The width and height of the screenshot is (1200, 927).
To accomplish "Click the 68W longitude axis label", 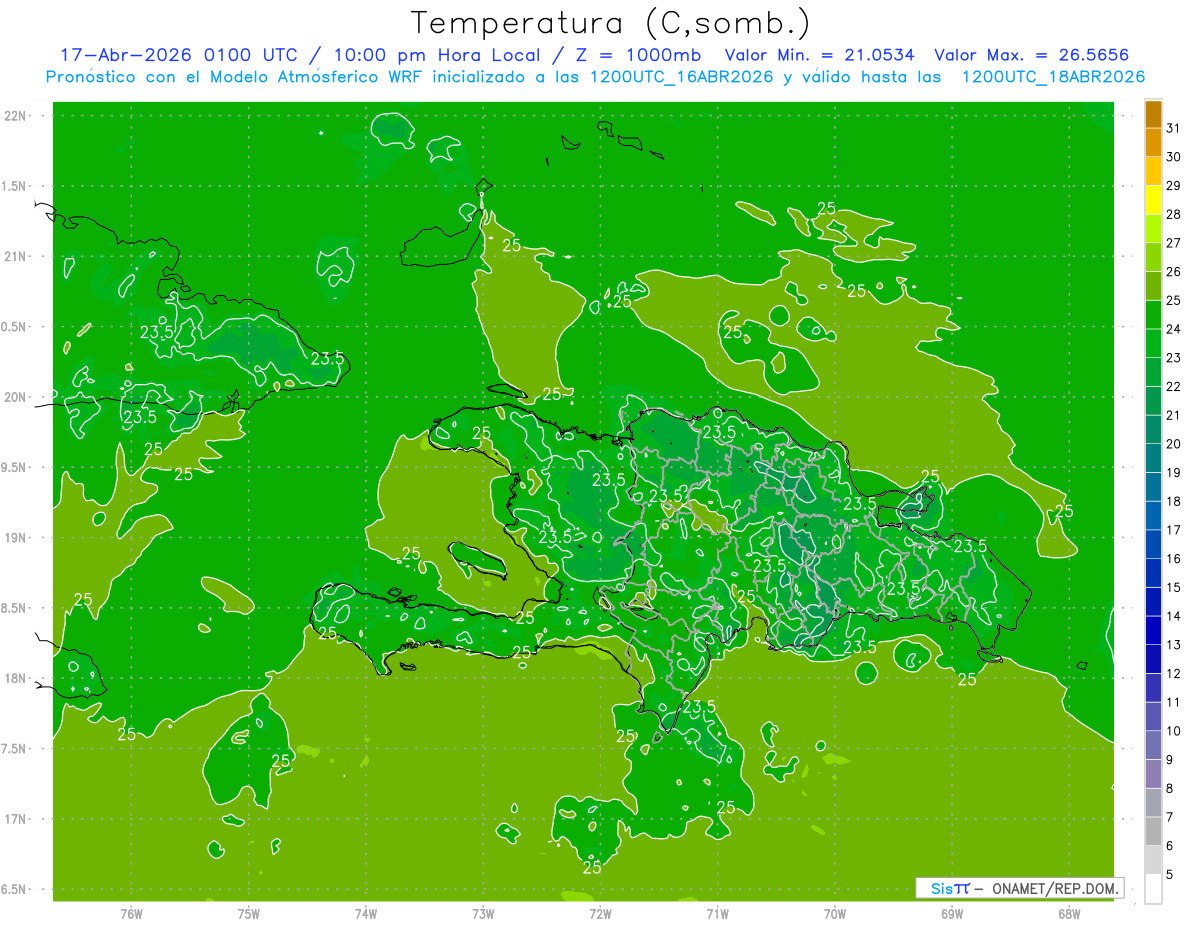I will [1068, 913].
